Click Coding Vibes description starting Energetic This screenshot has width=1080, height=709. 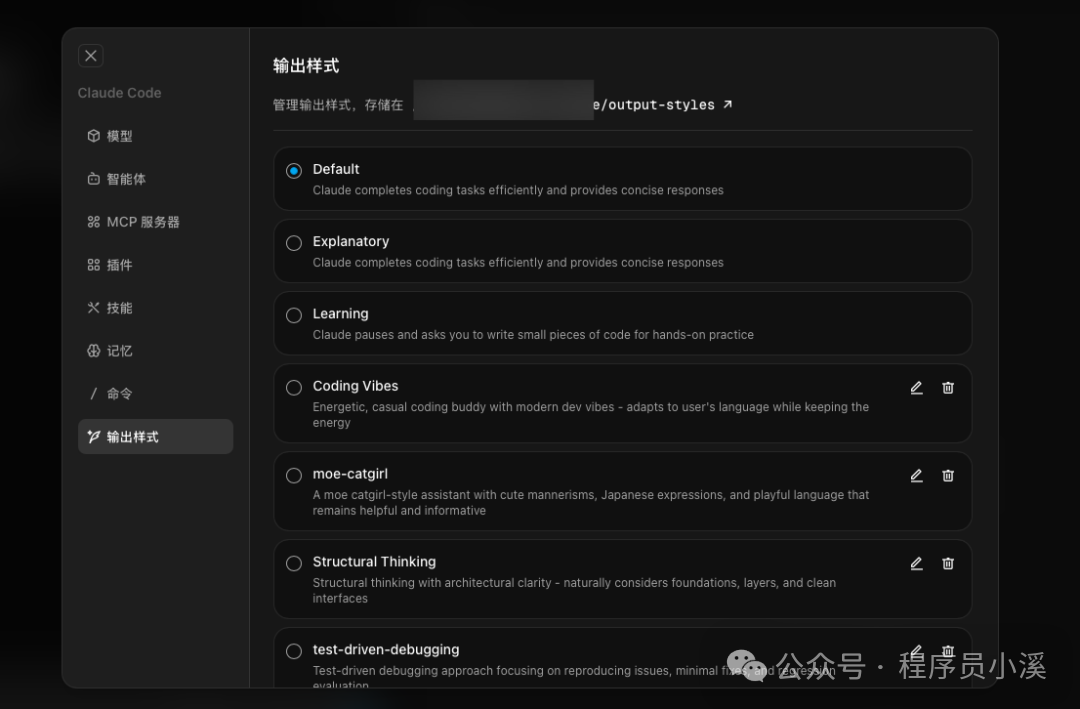coord(591,415)
